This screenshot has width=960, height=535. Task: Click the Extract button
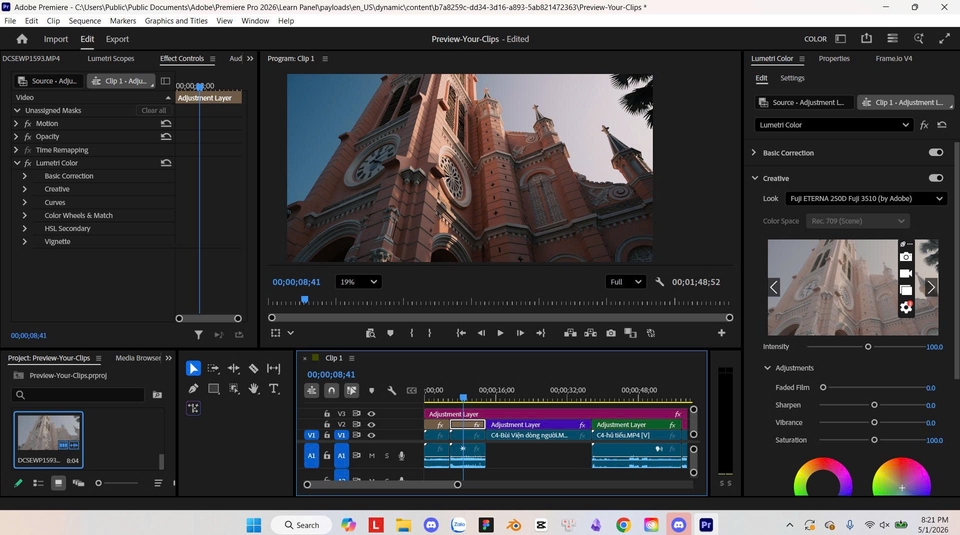[x=590, y=333]
